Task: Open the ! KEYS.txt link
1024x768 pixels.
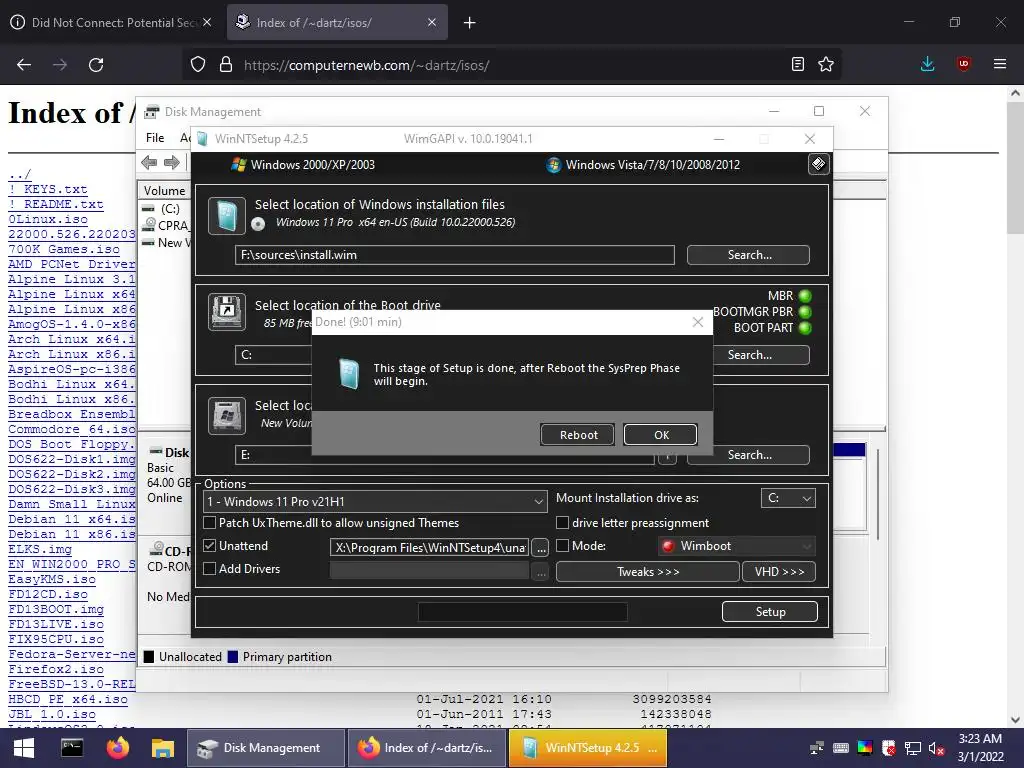Action: pos(47,189)
